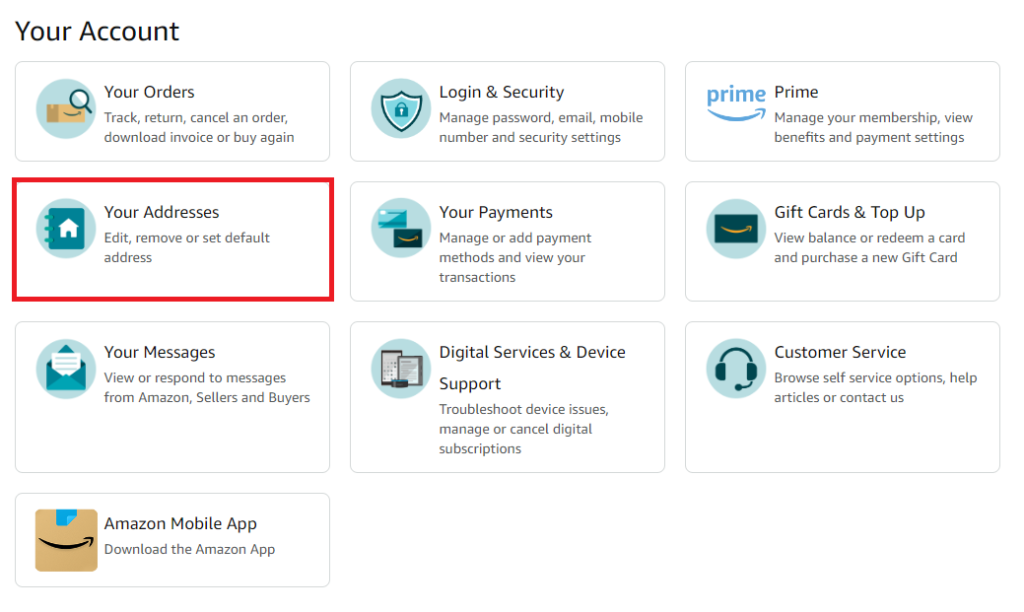Viewport: 1024px width, 612px height.
Task: Open the Customer Service heading
Action: tap(840, 352)
